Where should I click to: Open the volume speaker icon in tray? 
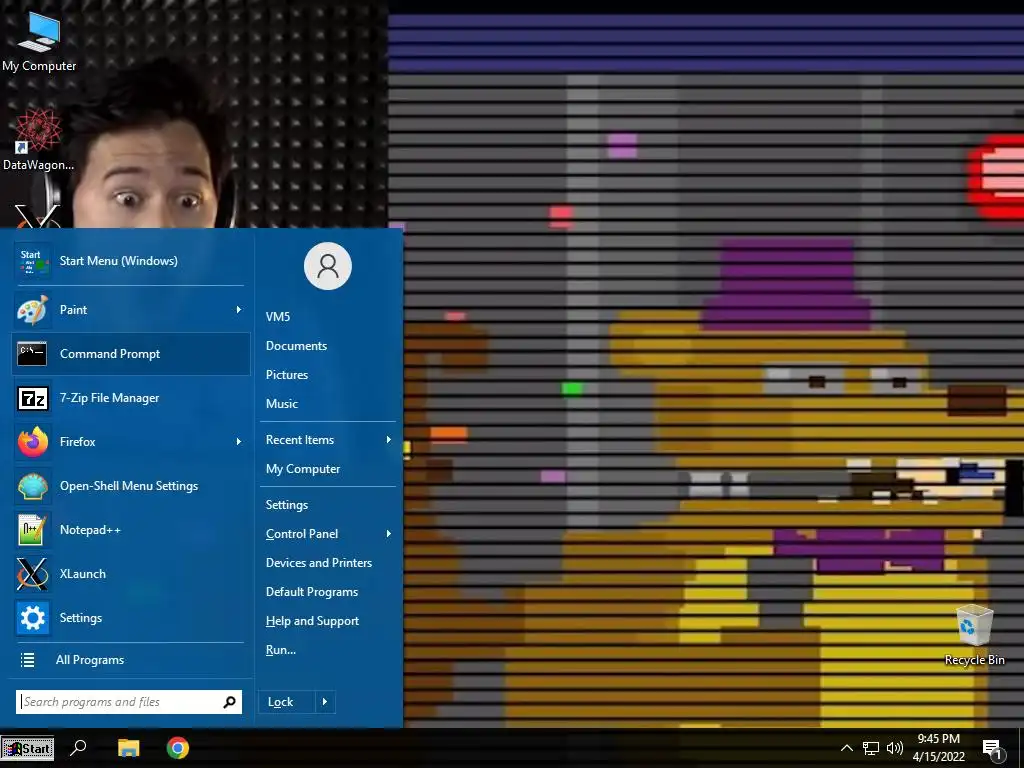click(x=895, y=748)
